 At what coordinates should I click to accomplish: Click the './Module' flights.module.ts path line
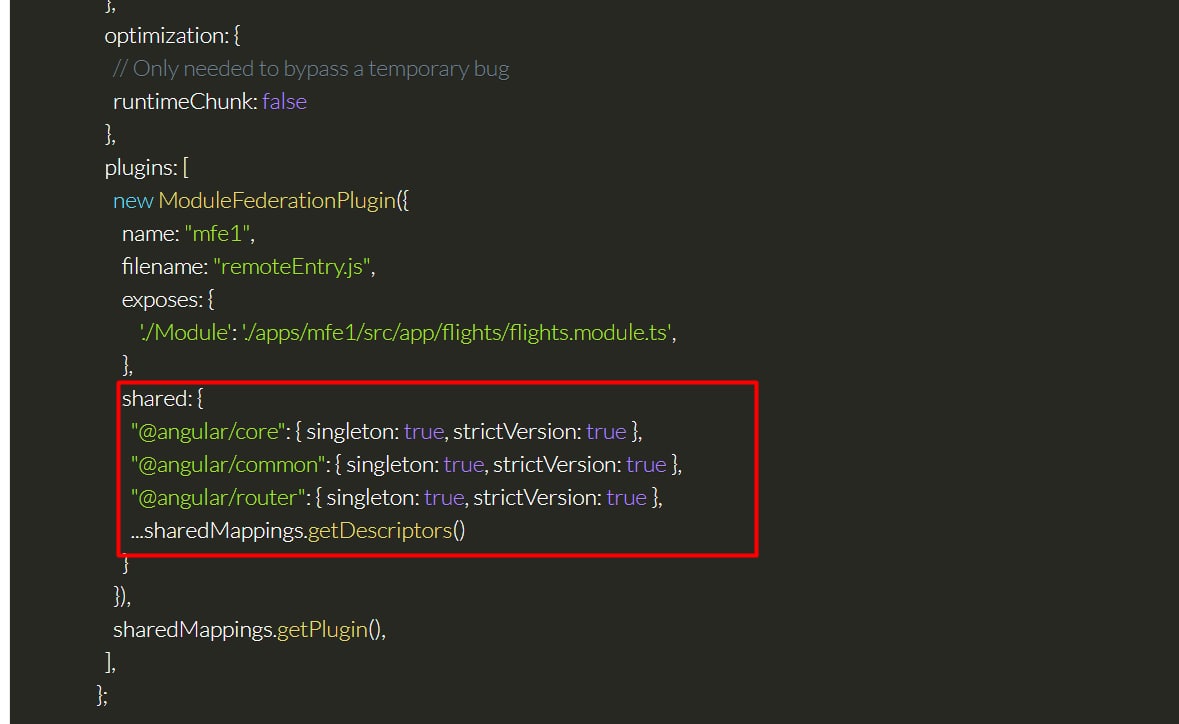408,332
